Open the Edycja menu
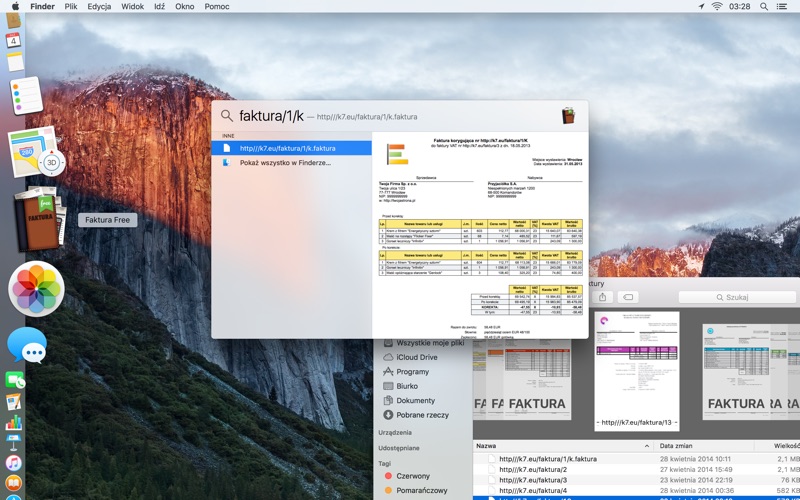The width and height of the screenshot is (800, 500). coord(99,7)
